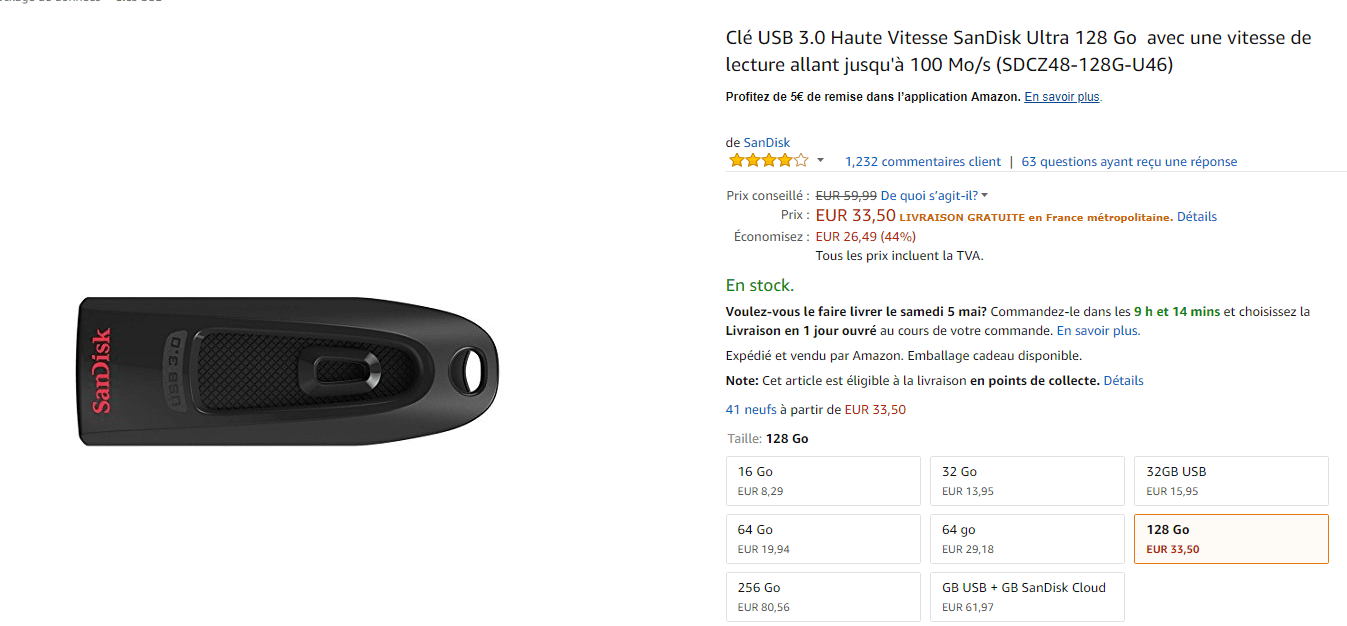Click the star rating icons
The image size is (1347, 626).
tap(767, 161)
